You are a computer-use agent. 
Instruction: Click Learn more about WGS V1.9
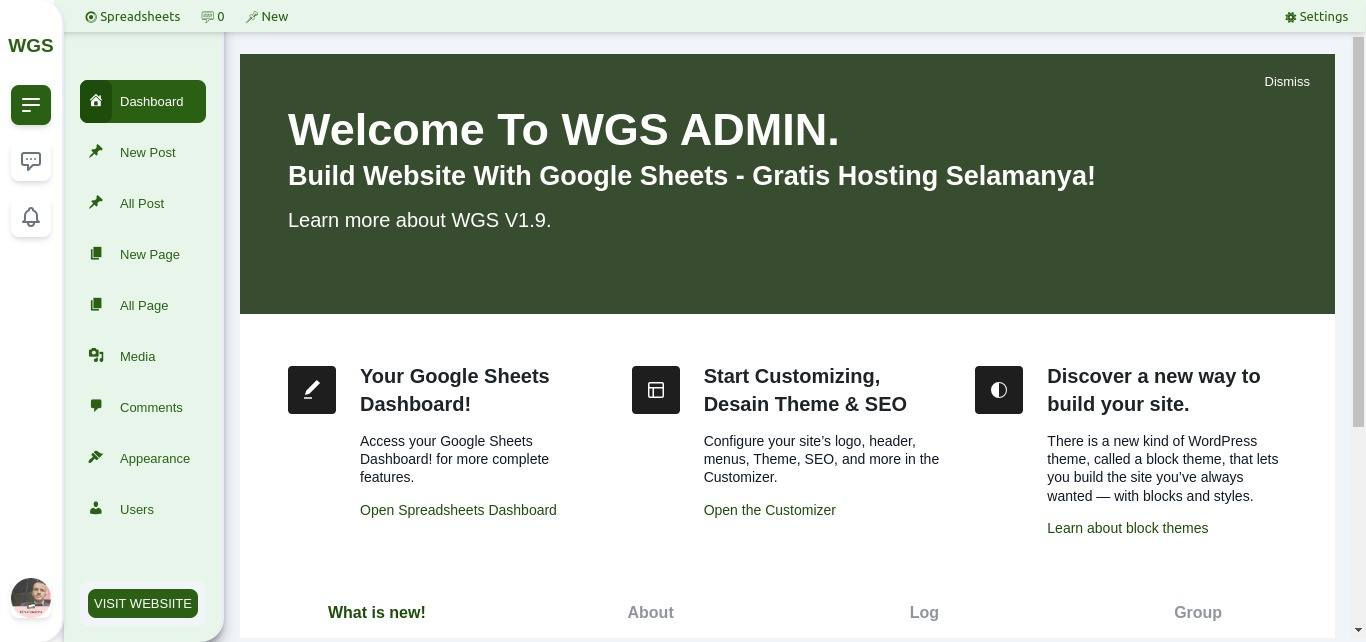(x=419, y=220)
